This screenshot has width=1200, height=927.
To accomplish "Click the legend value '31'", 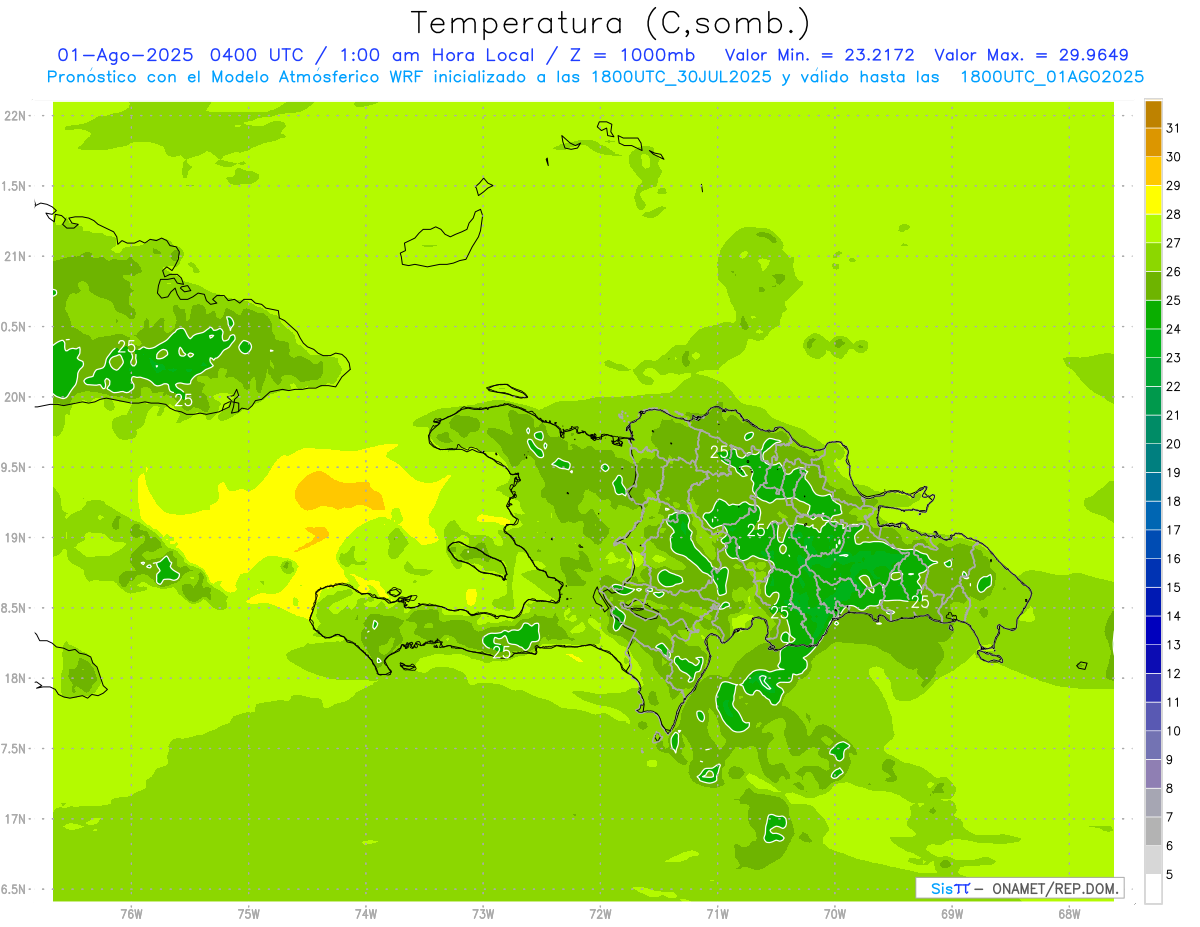I will pyautogui.click(x=1174, y=128).
